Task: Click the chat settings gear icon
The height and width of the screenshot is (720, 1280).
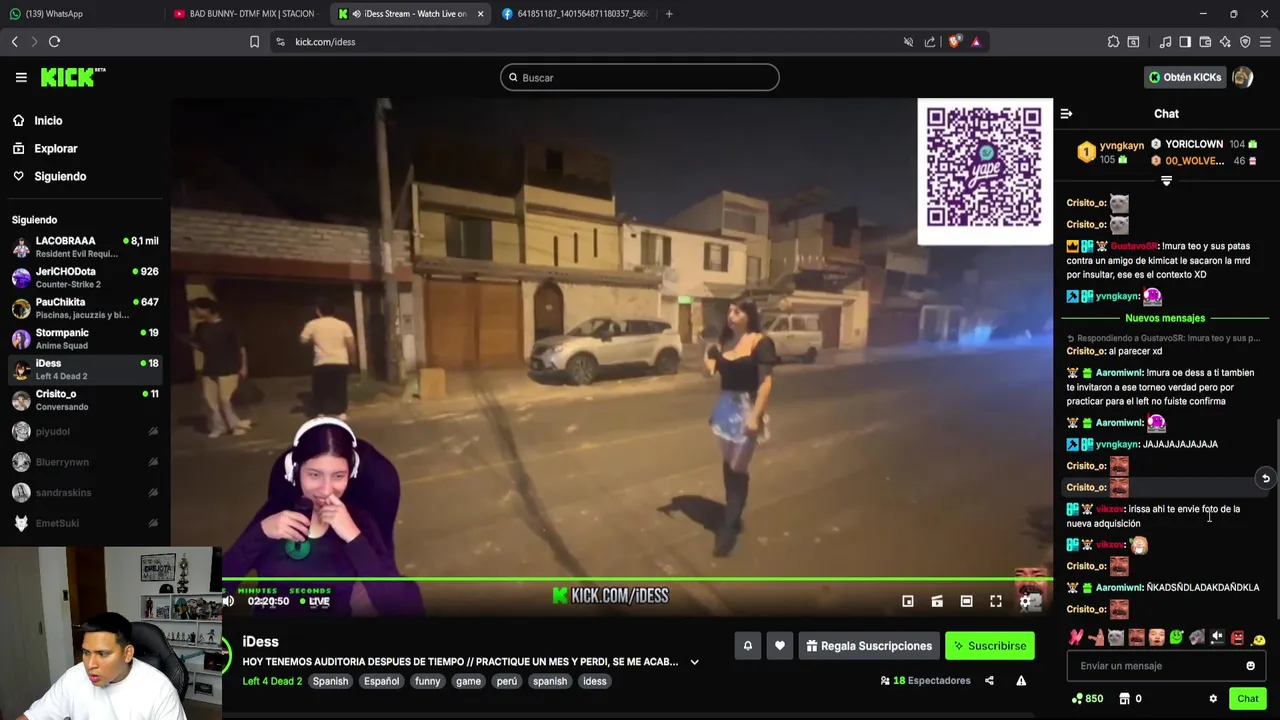Action: 1213,699
